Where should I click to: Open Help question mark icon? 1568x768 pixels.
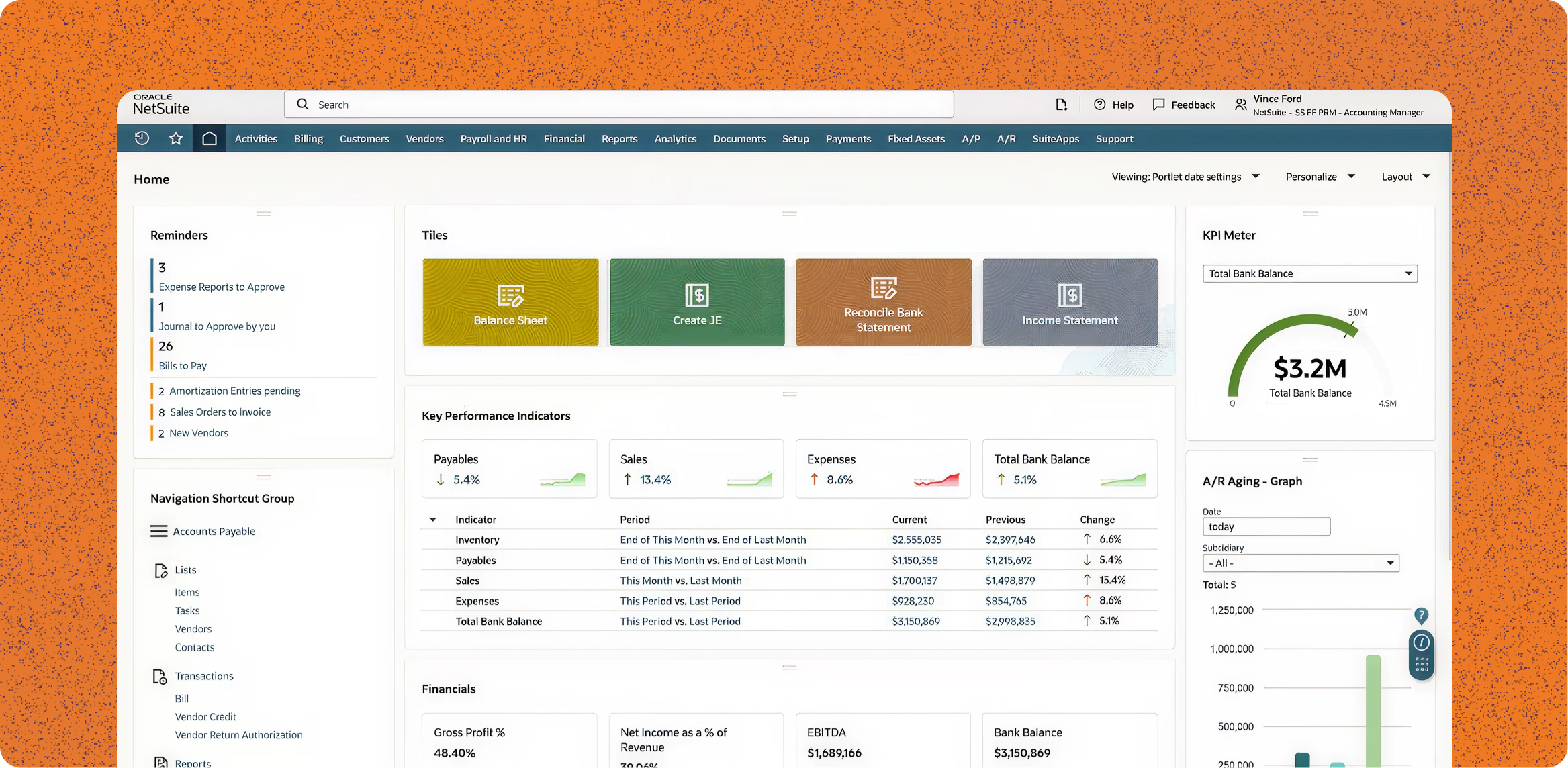point(1099,105)
